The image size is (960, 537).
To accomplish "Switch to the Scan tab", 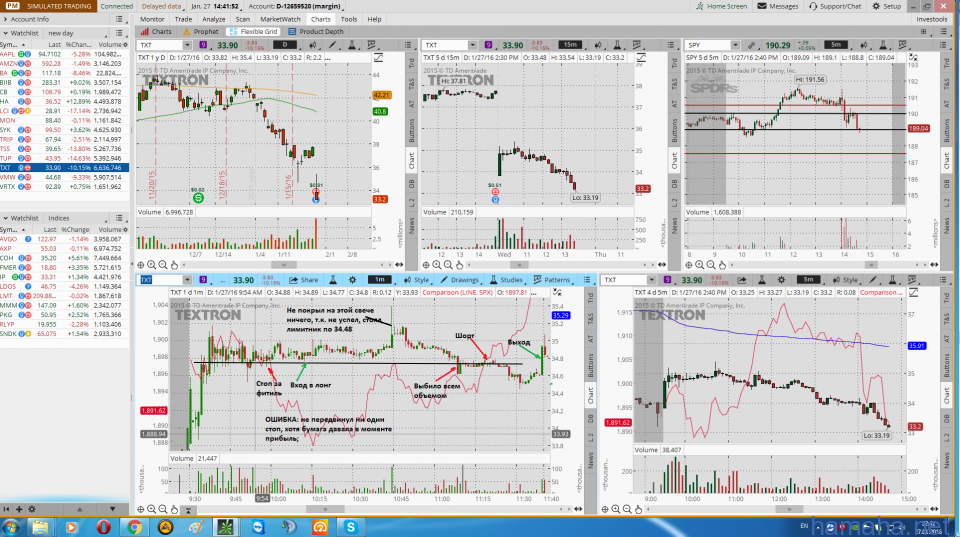I will click(x=242, y=19).
